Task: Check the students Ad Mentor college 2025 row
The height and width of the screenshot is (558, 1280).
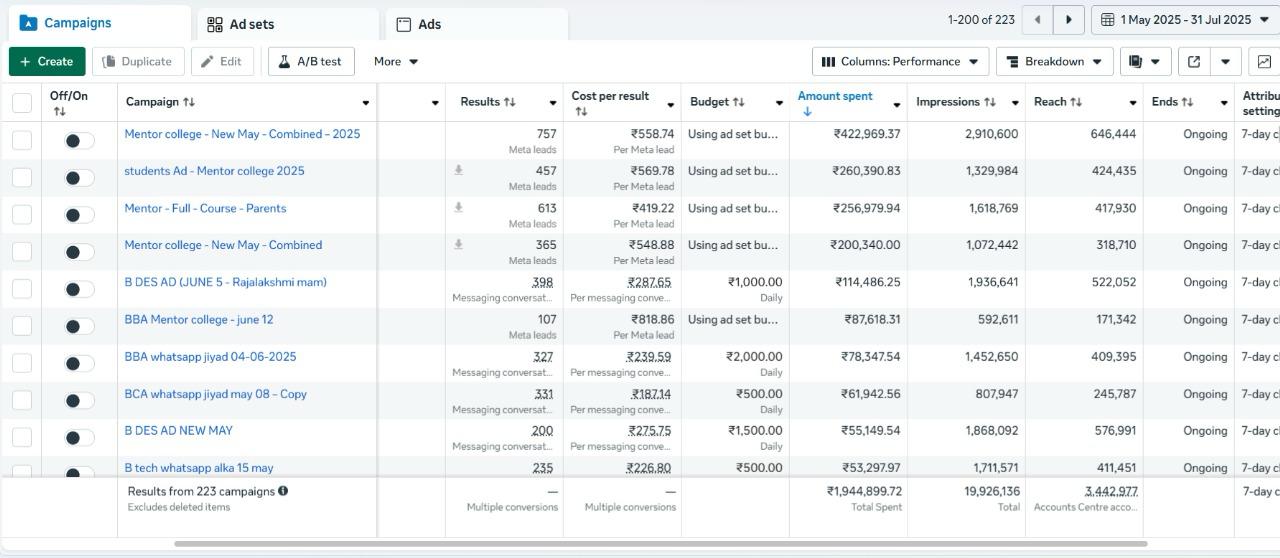Action: (22, 177)
